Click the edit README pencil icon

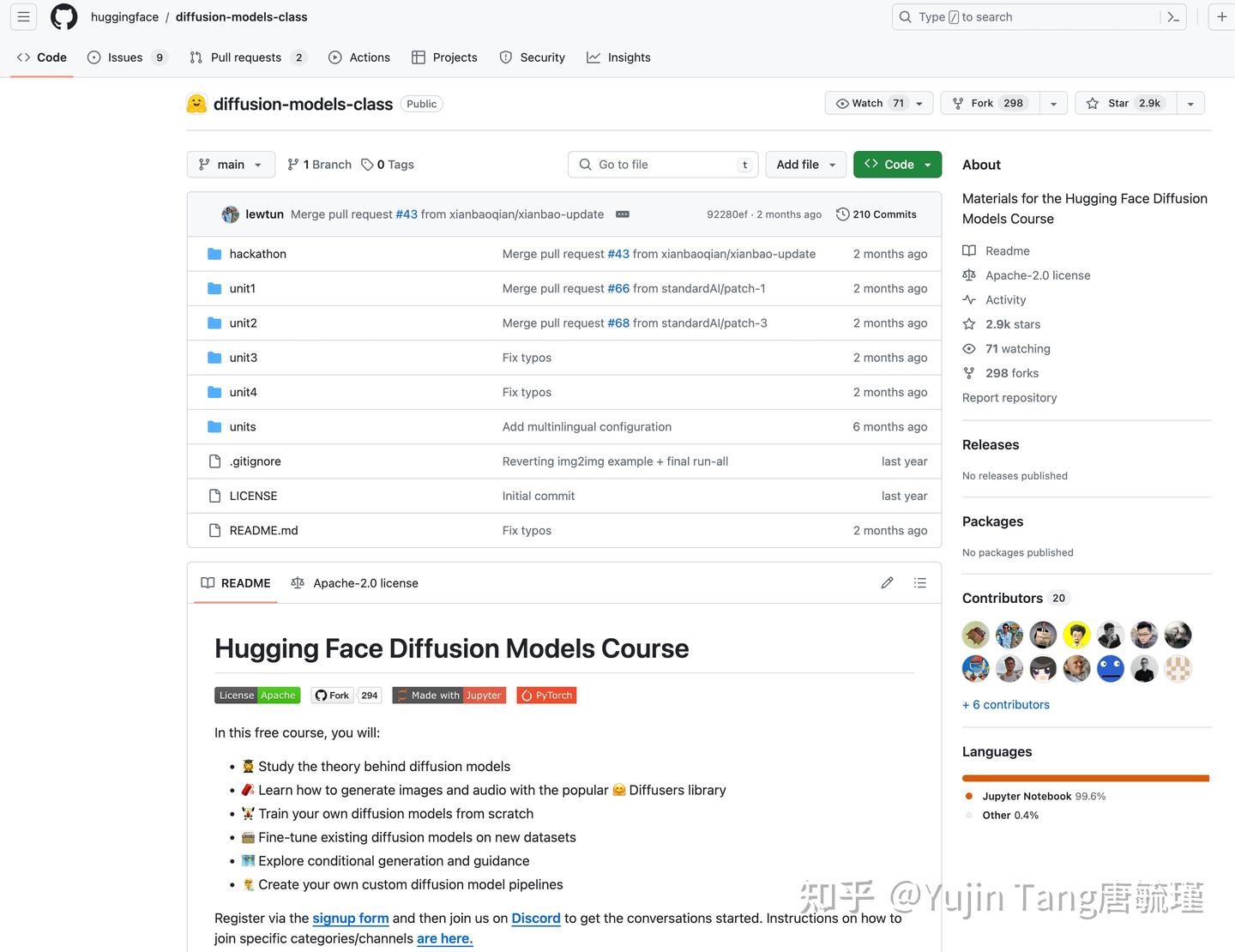[x=887, y=582]
